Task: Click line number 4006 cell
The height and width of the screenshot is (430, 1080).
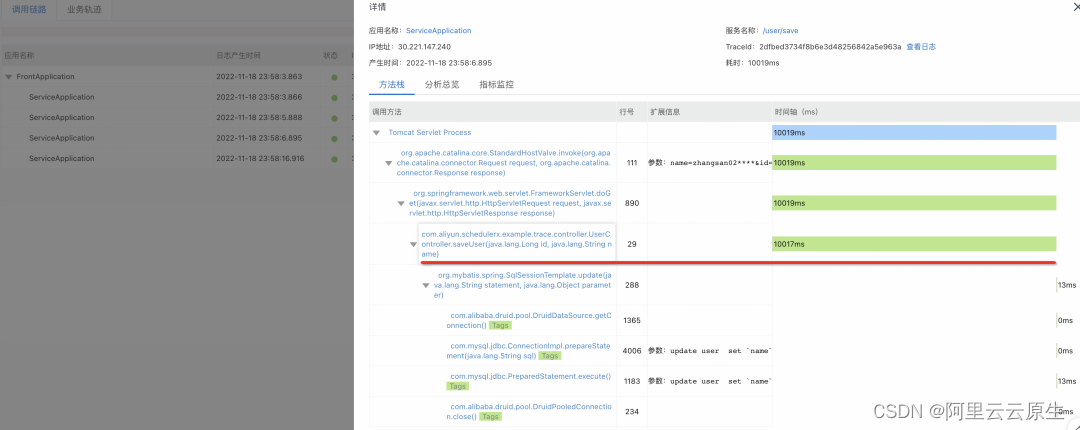Action: click(632, 351)
